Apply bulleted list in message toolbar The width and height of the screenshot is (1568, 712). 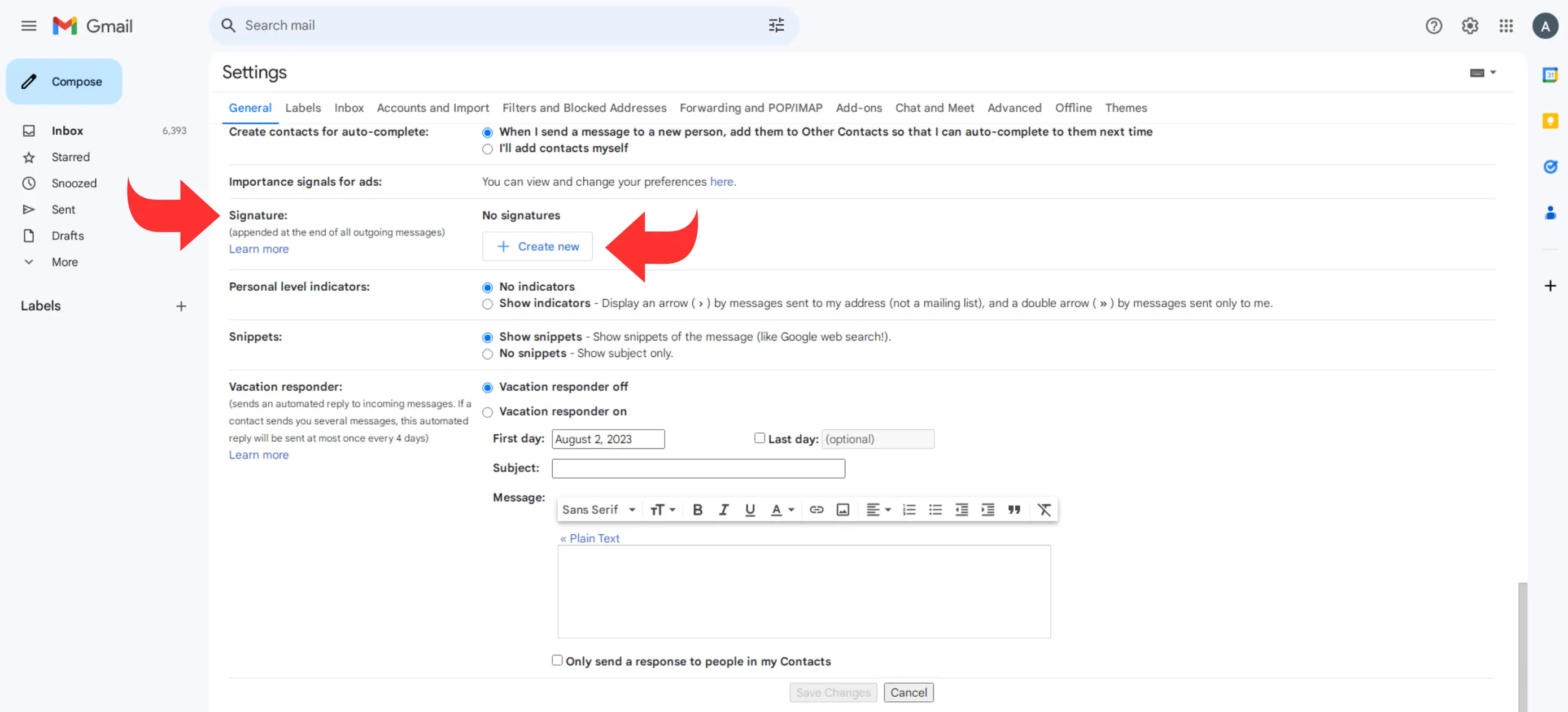(935, 509)
